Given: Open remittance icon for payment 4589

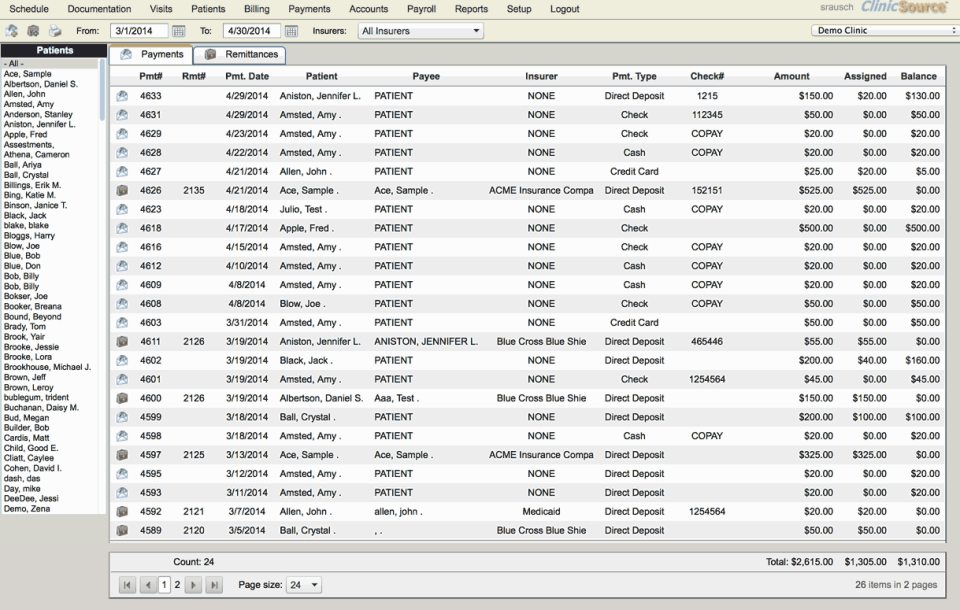Looking at the screenshot, I should (122, 530).
